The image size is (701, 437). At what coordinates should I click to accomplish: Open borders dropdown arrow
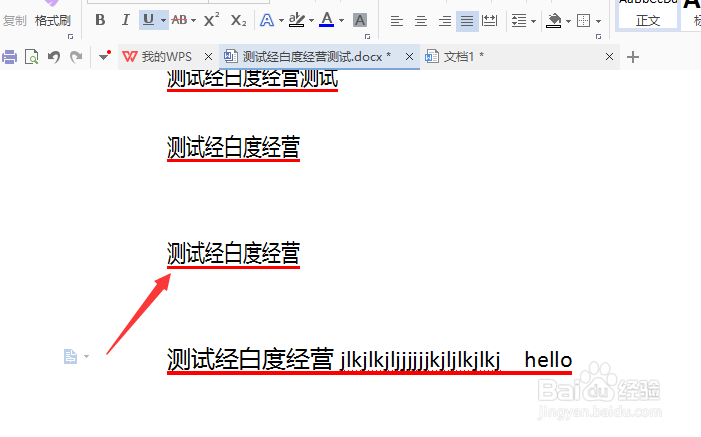tap(599, 21)
